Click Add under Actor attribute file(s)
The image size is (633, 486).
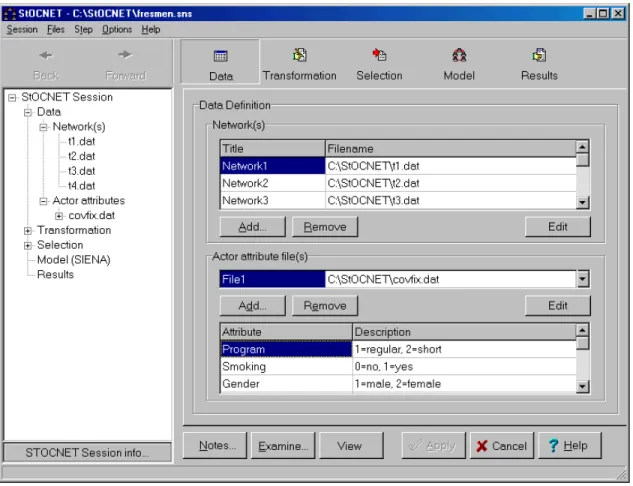[x=253, y=306]
